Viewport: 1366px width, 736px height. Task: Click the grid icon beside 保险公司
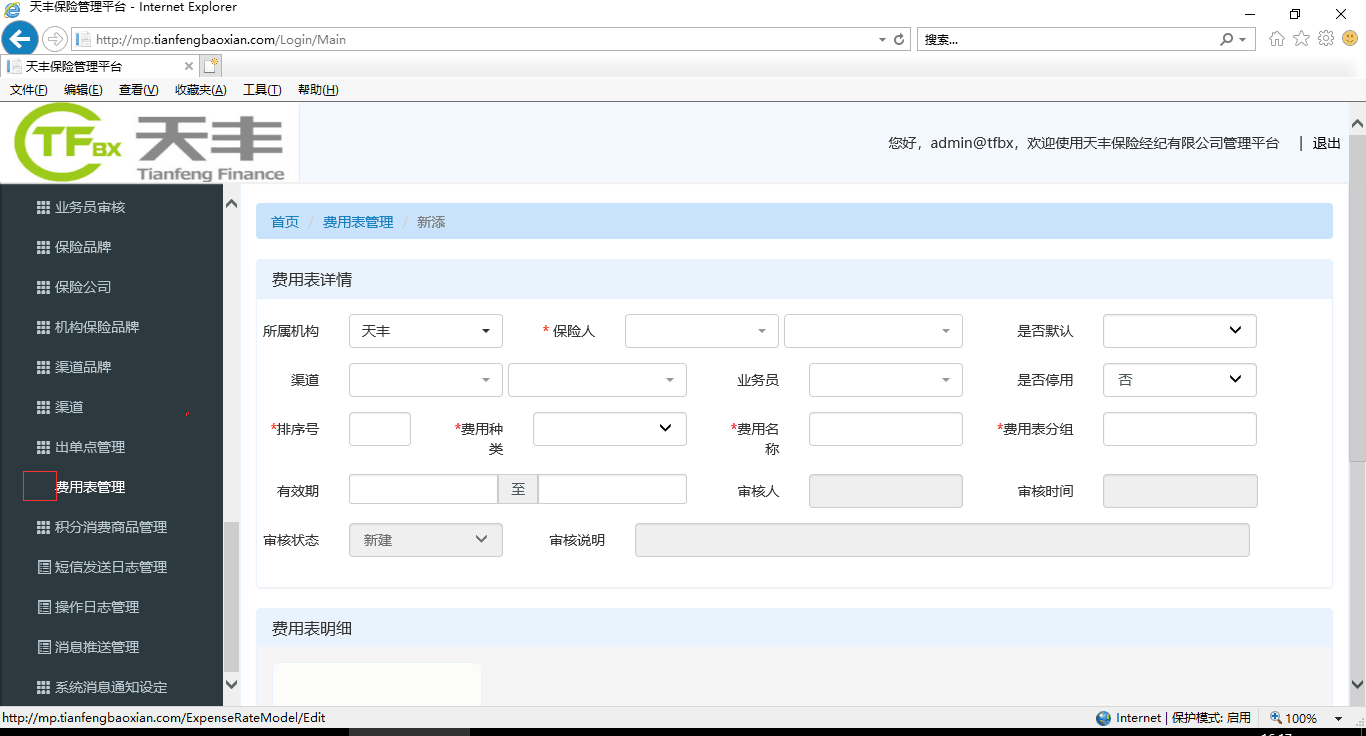43,287
